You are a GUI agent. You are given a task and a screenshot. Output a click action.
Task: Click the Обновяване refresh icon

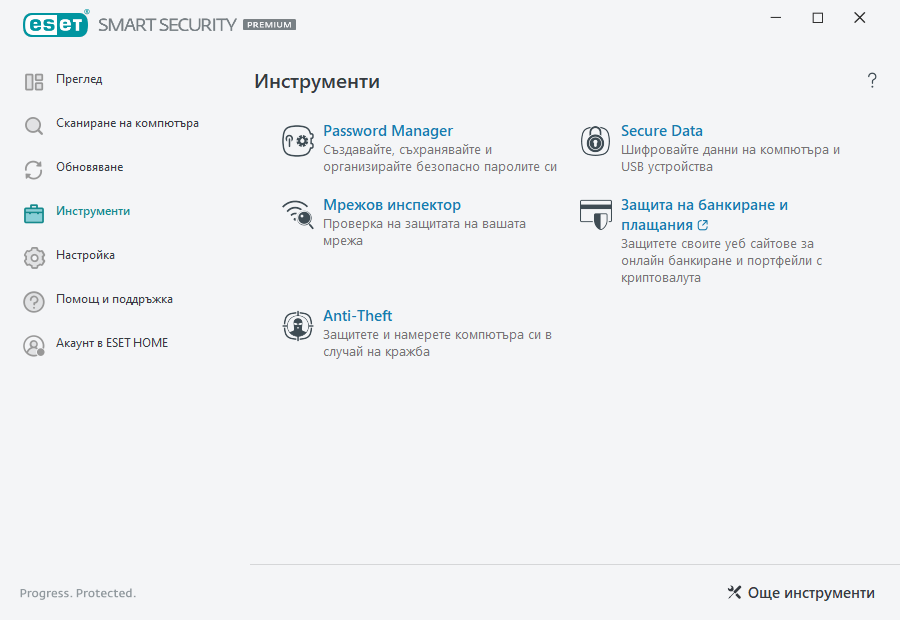pos(33,168)
